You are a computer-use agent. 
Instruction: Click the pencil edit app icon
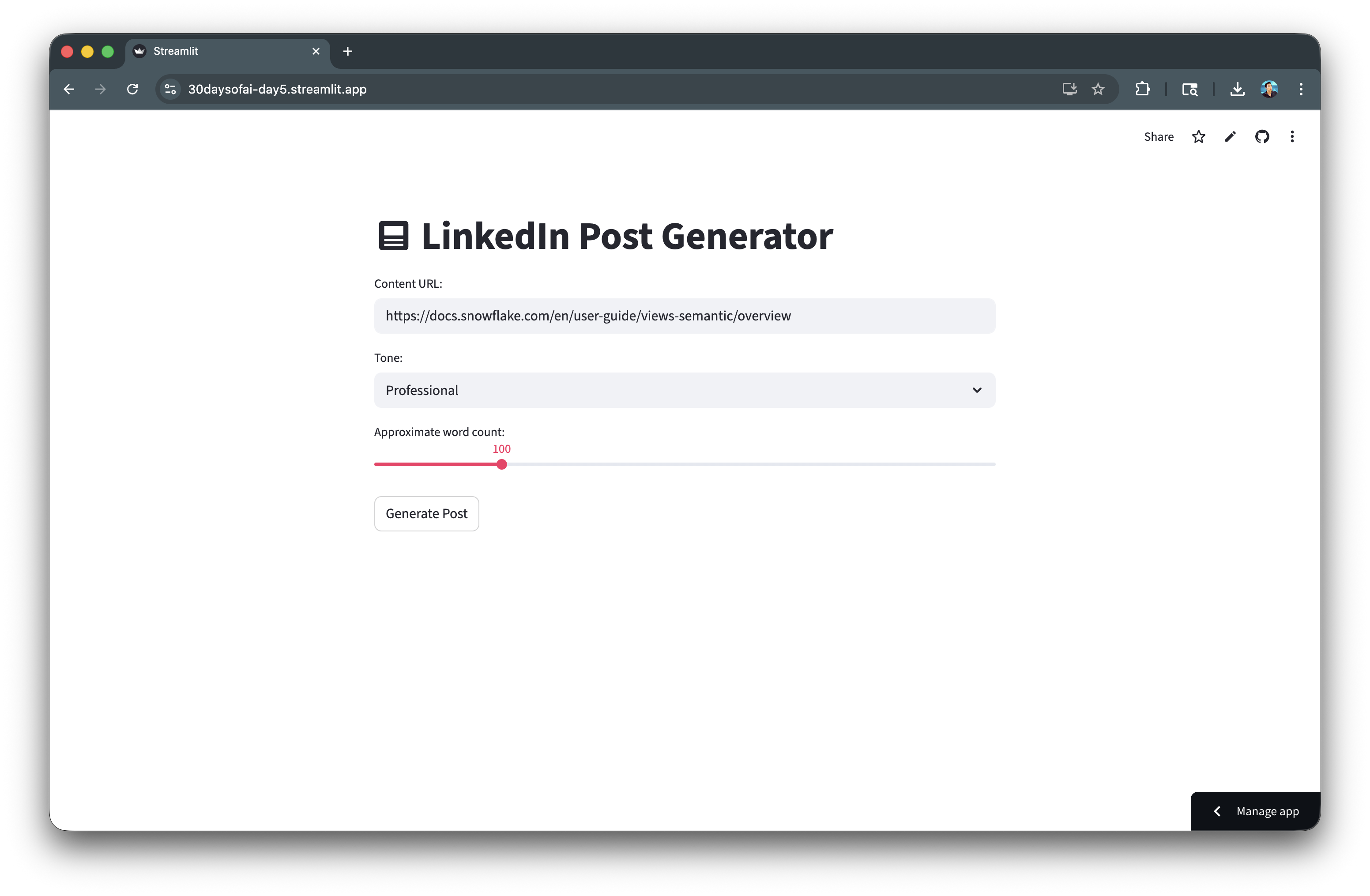(x=1230, y=136)
